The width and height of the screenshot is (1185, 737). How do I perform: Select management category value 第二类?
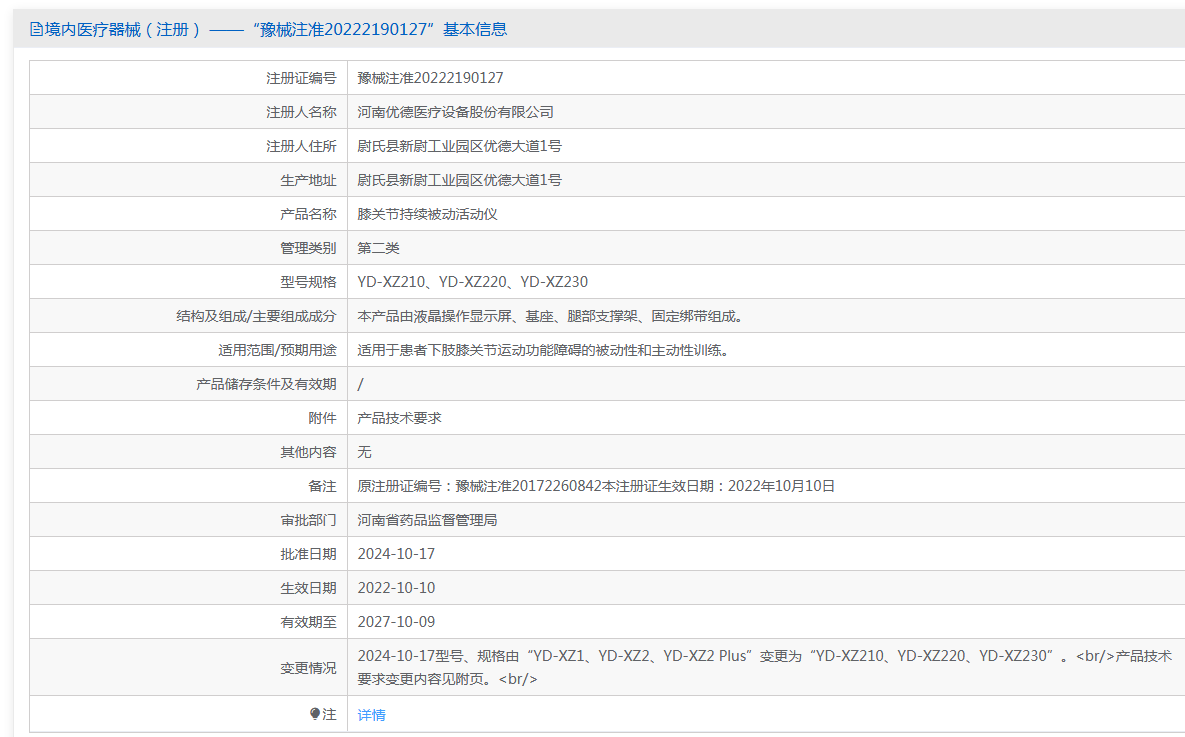pos(378,248)
